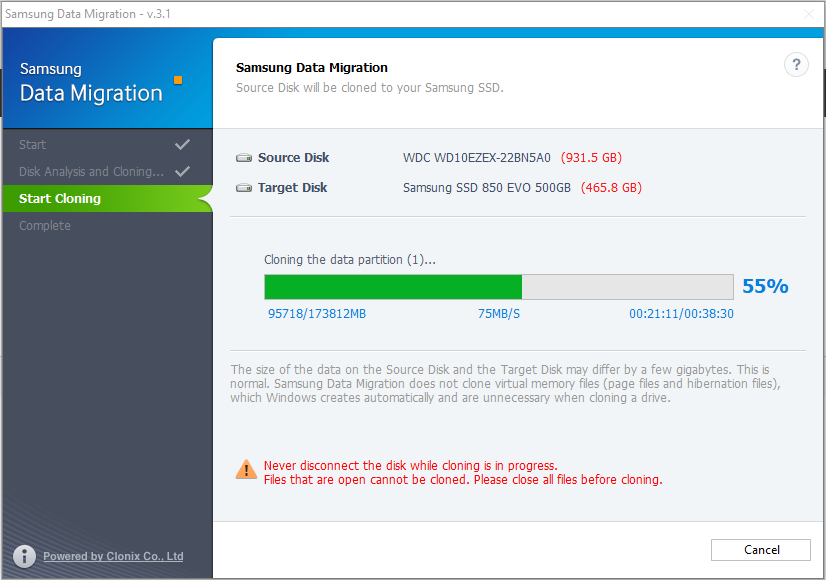The height and width of the screenshot is (580, 826).
Task: Click the virtual memory files note paragraph
Action: tap(505, 384)
